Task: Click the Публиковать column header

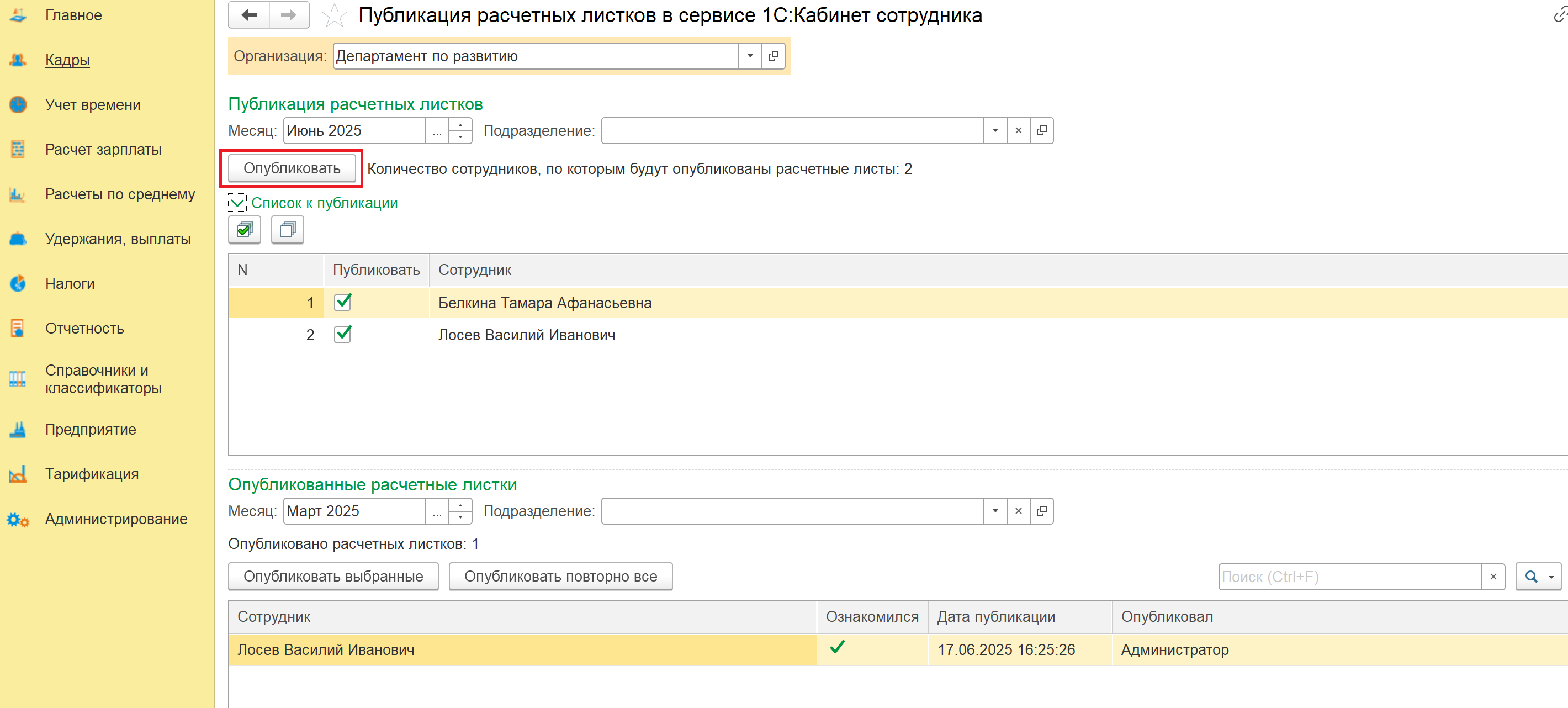Action: 376,270
